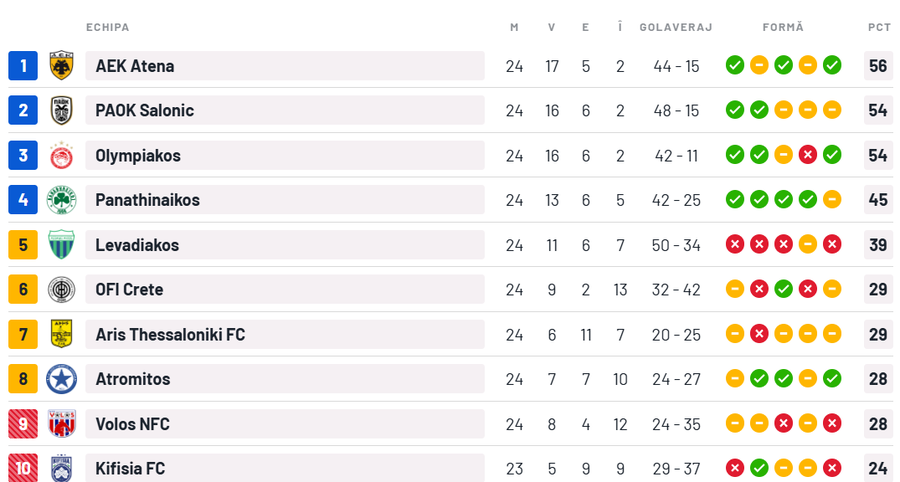This screenshot has width=900, height=482.
Task: Click the FORMĂ column header
Action: pyautogui.click(x=783, y=27)
